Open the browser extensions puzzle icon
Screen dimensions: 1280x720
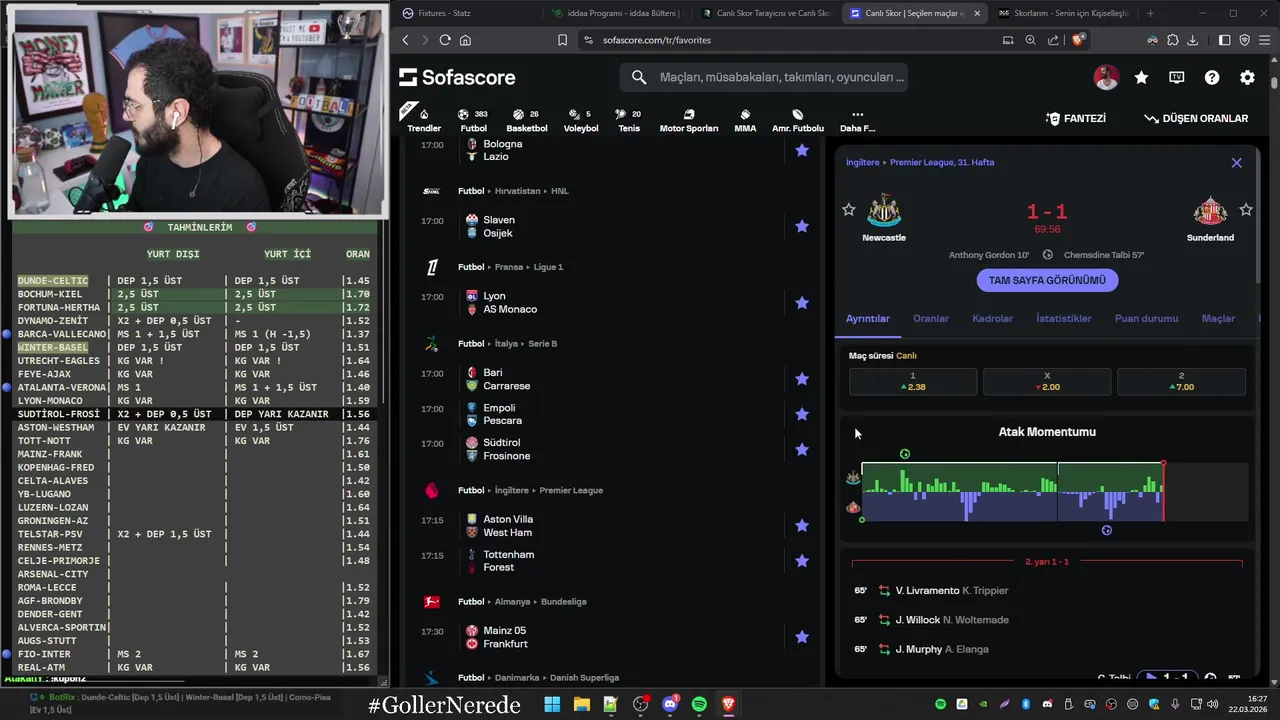tap(1172, 40)
